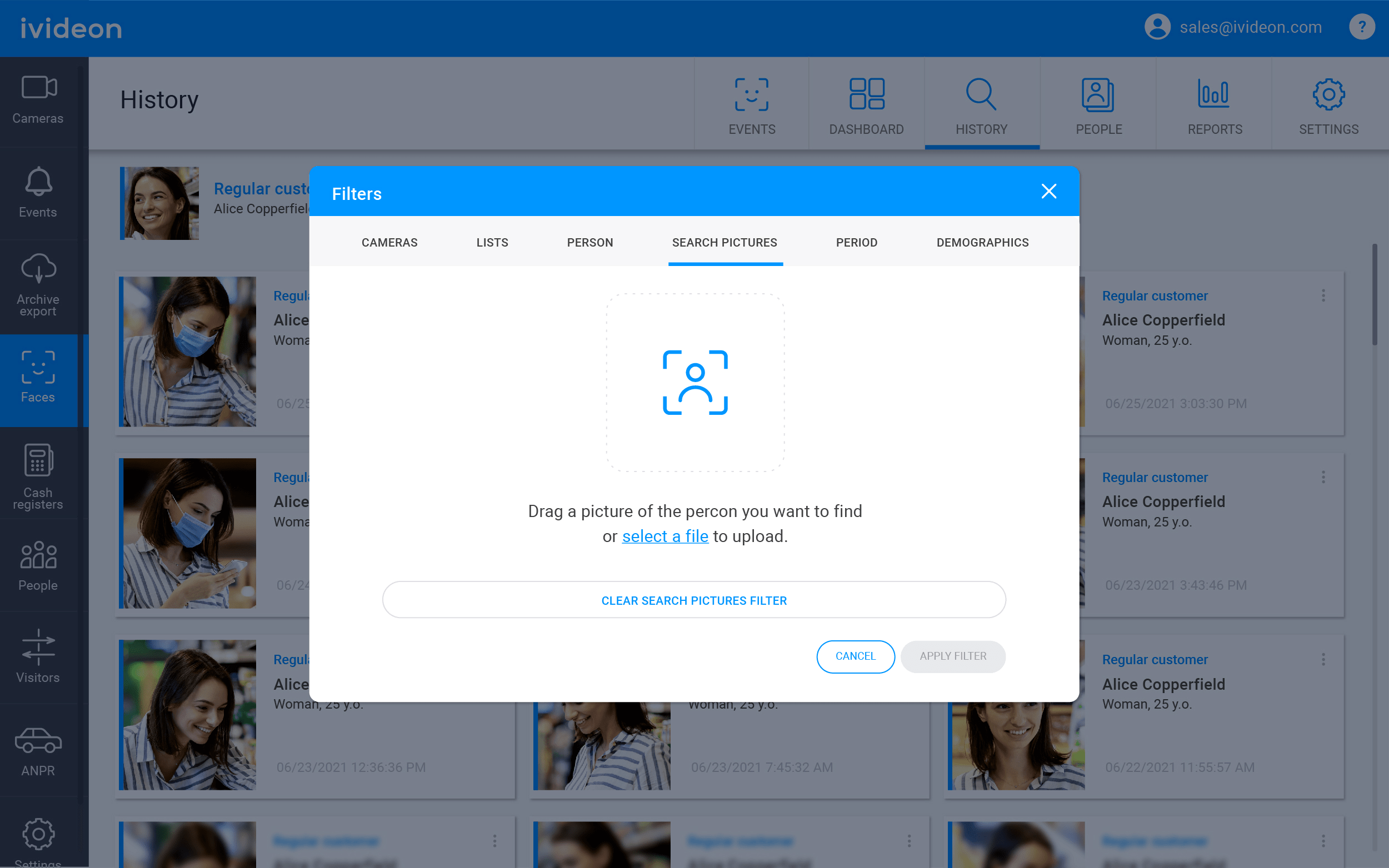Open Archive export tool

[x=38, y=285]
